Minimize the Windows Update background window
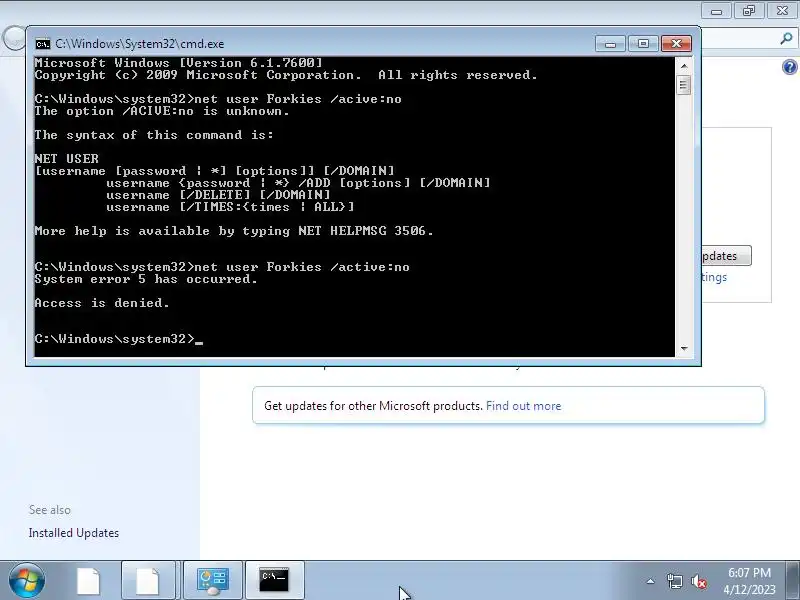Image resolution: width=800 pixels, height=600 pixels. point(716,11)
